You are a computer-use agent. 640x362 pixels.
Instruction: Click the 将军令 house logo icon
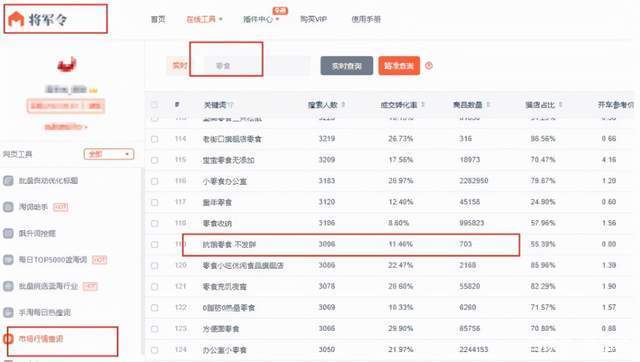click(x=16, y=19)
